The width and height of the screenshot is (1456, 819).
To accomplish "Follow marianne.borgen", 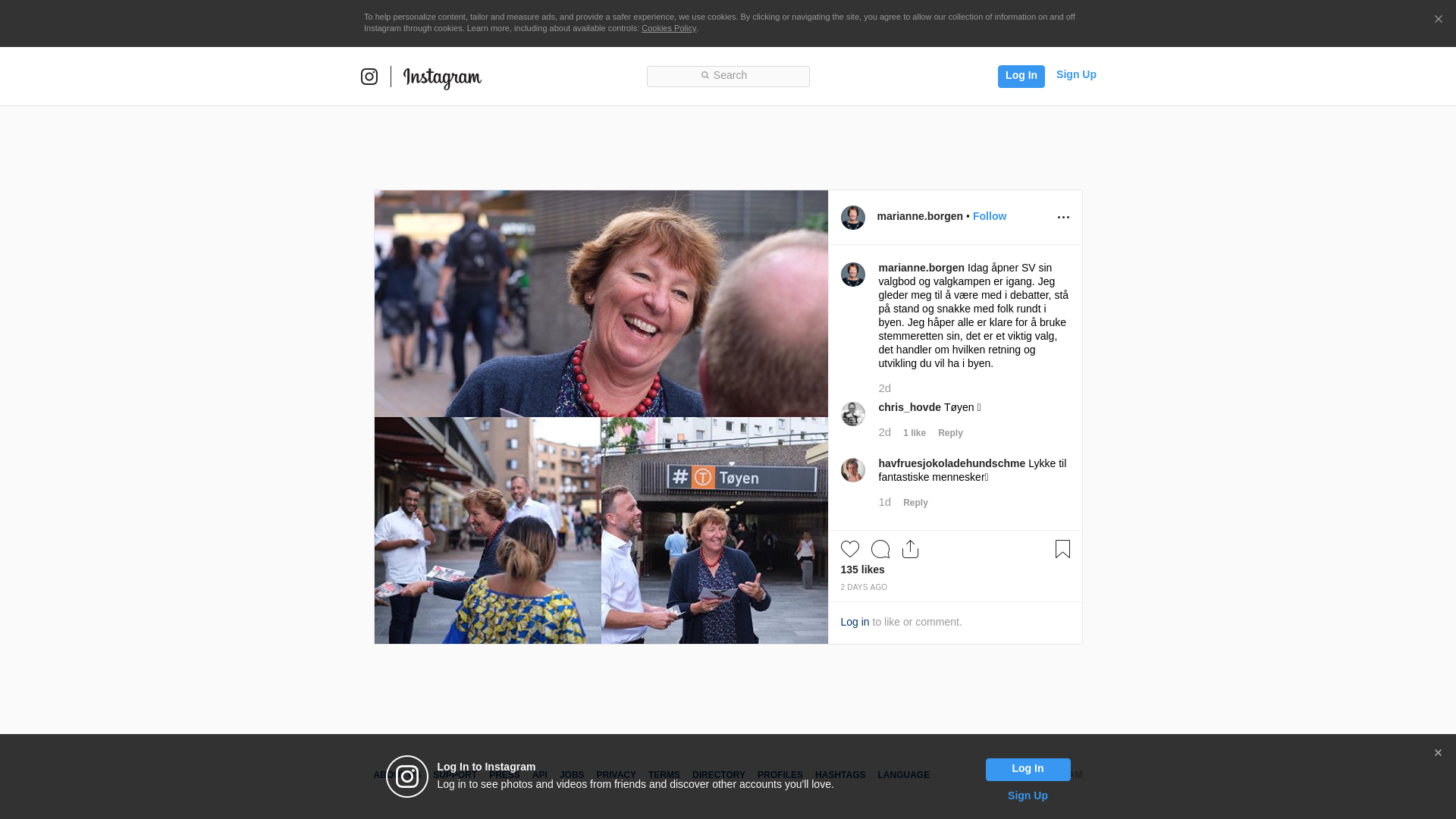I will [x=990, y=216].
